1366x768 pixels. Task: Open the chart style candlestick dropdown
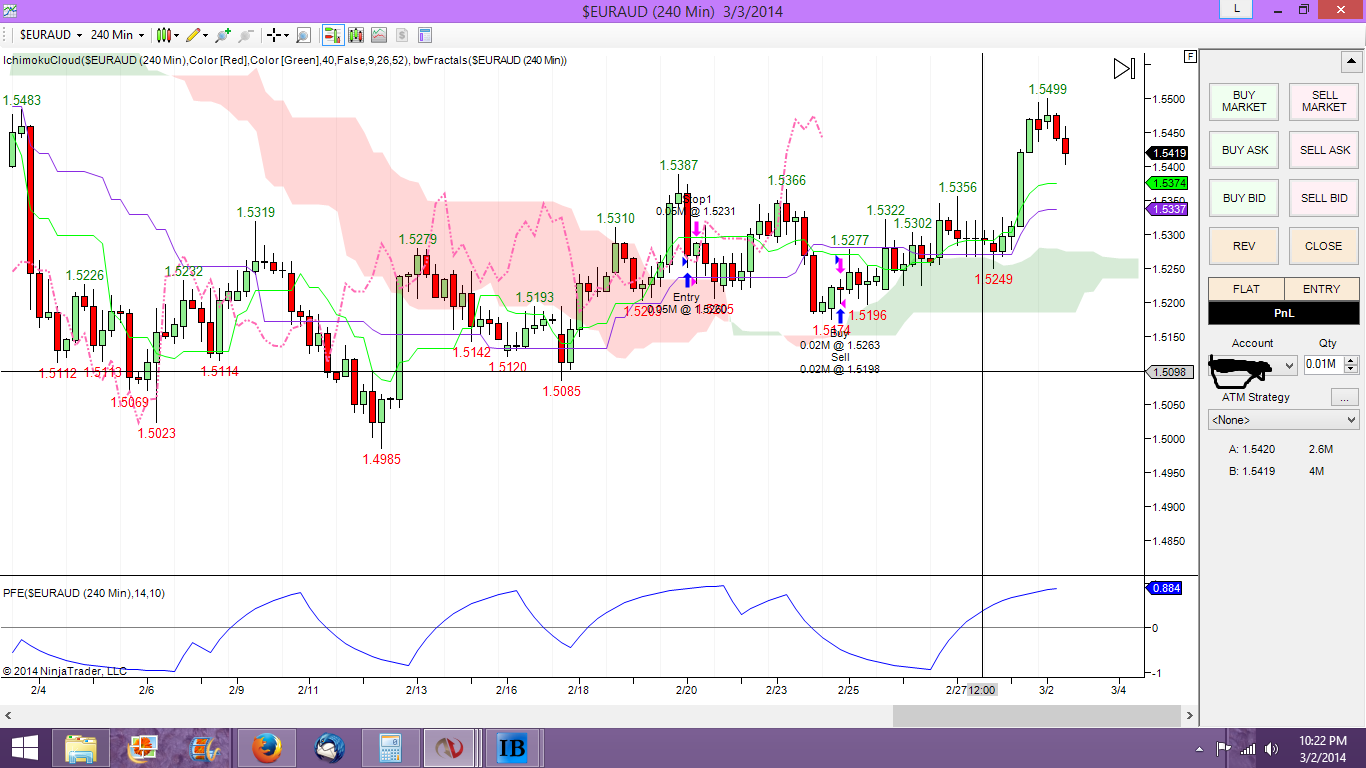click(166, 35)
